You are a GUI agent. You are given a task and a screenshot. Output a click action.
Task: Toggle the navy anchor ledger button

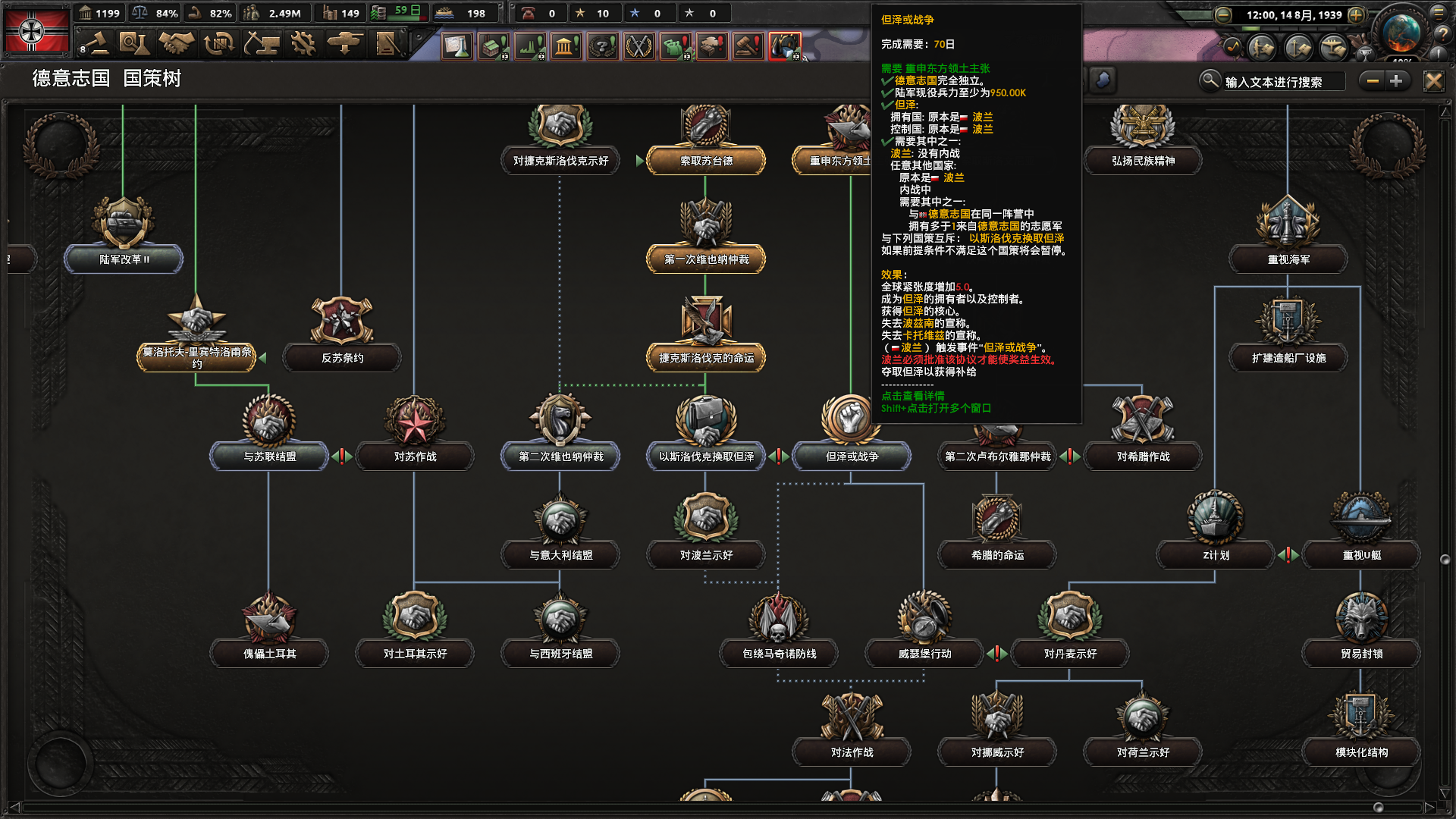(1298, 49)
